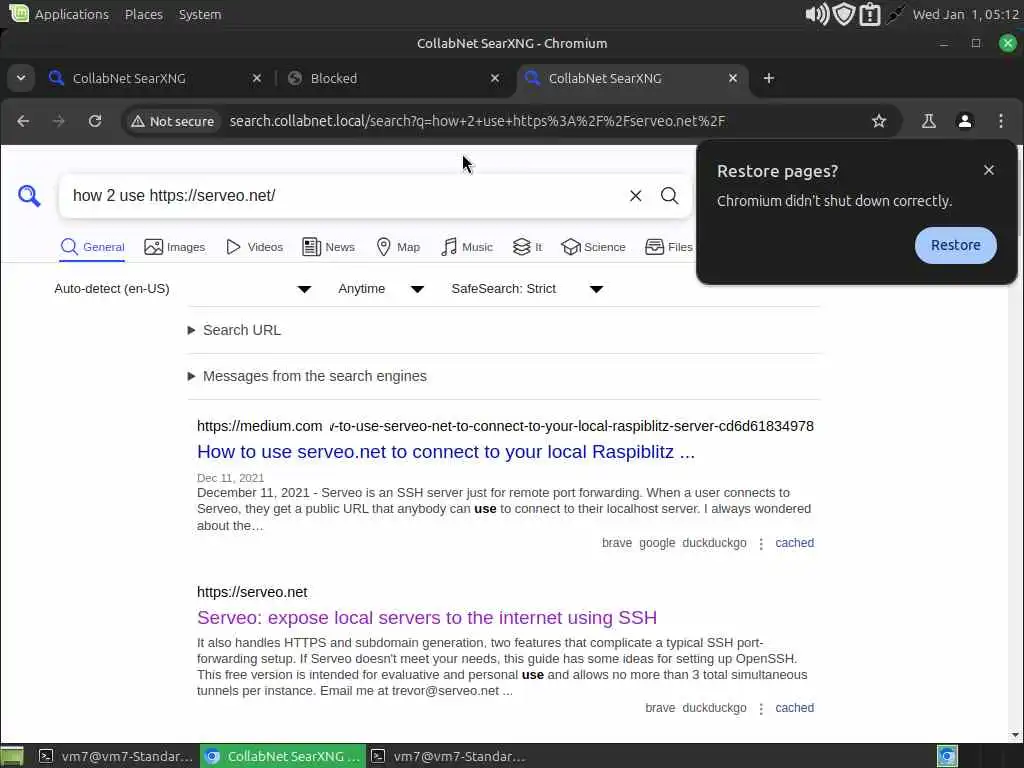Open the System menu
The height and width of the screenshot is (768, 1024).
(200, 14)
